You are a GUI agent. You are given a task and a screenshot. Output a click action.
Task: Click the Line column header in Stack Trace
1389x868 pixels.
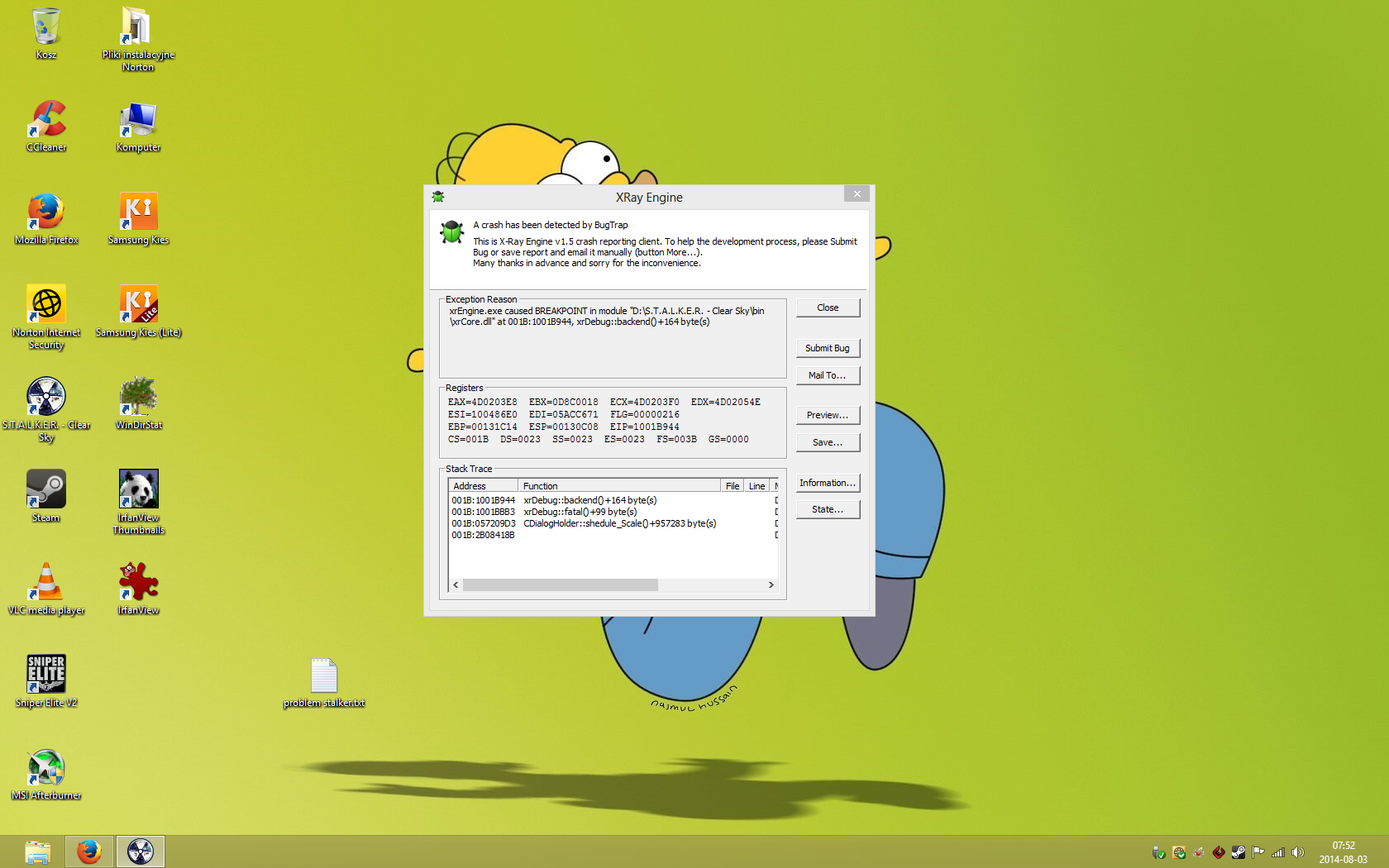point(757,486)
